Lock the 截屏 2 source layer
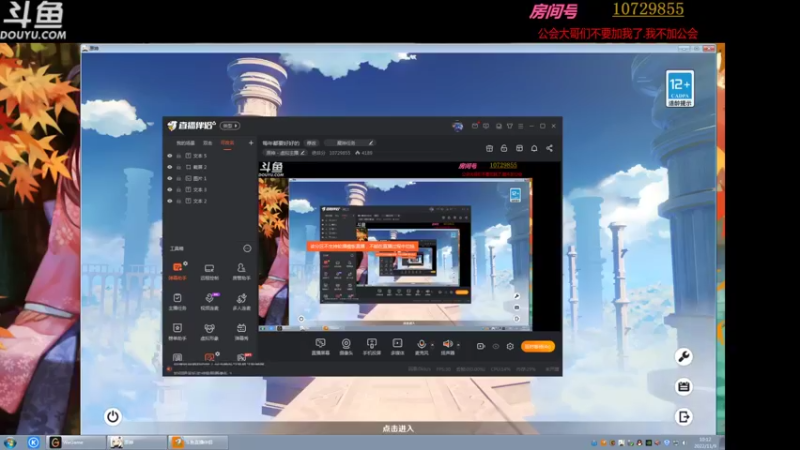This screenshot has width=800, height=450. (179, 167)
